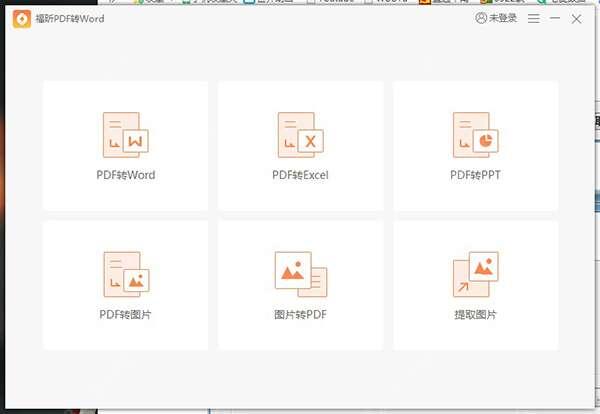This screenshot has height=414, width=600.
Task: Click the 未登录 login text
Action: [503, 18]
